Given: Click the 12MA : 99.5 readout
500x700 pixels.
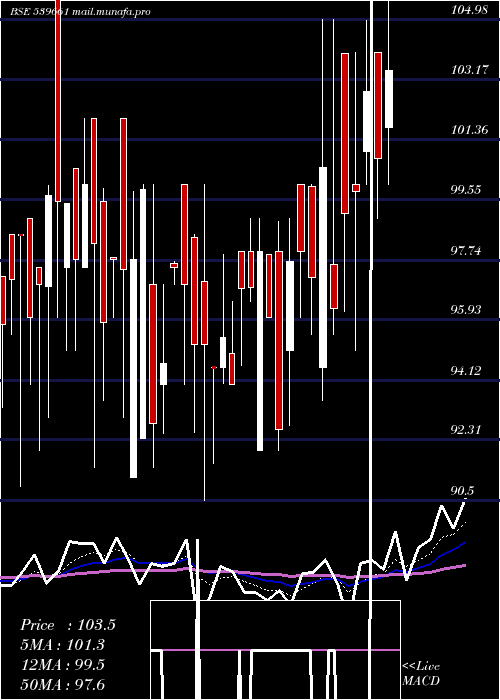Looking at the screenshot, I should pyautogui.click(x=63, y=664).
